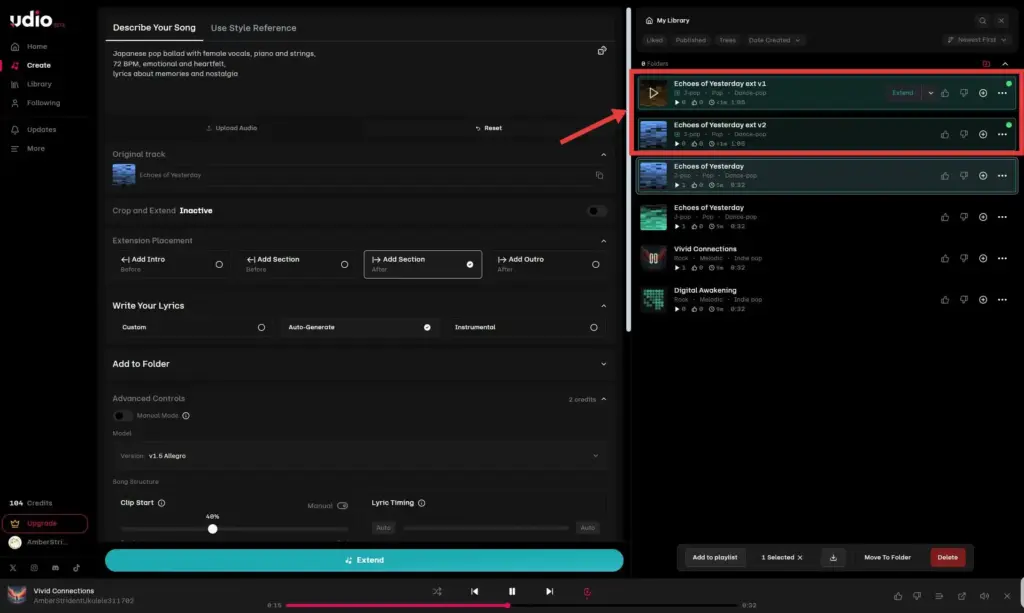The width and height of the screenshot is (1024, 613).
Task: Select the Add Intro placement option
Action: pos(172,264)
